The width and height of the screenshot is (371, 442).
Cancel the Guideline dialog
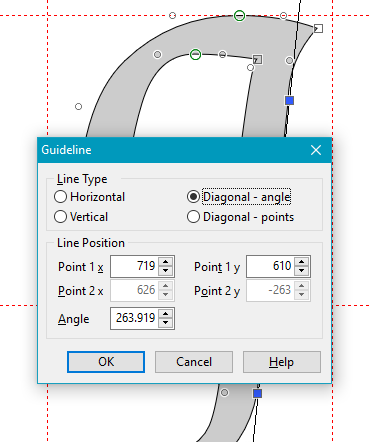[x=194, y=362]
